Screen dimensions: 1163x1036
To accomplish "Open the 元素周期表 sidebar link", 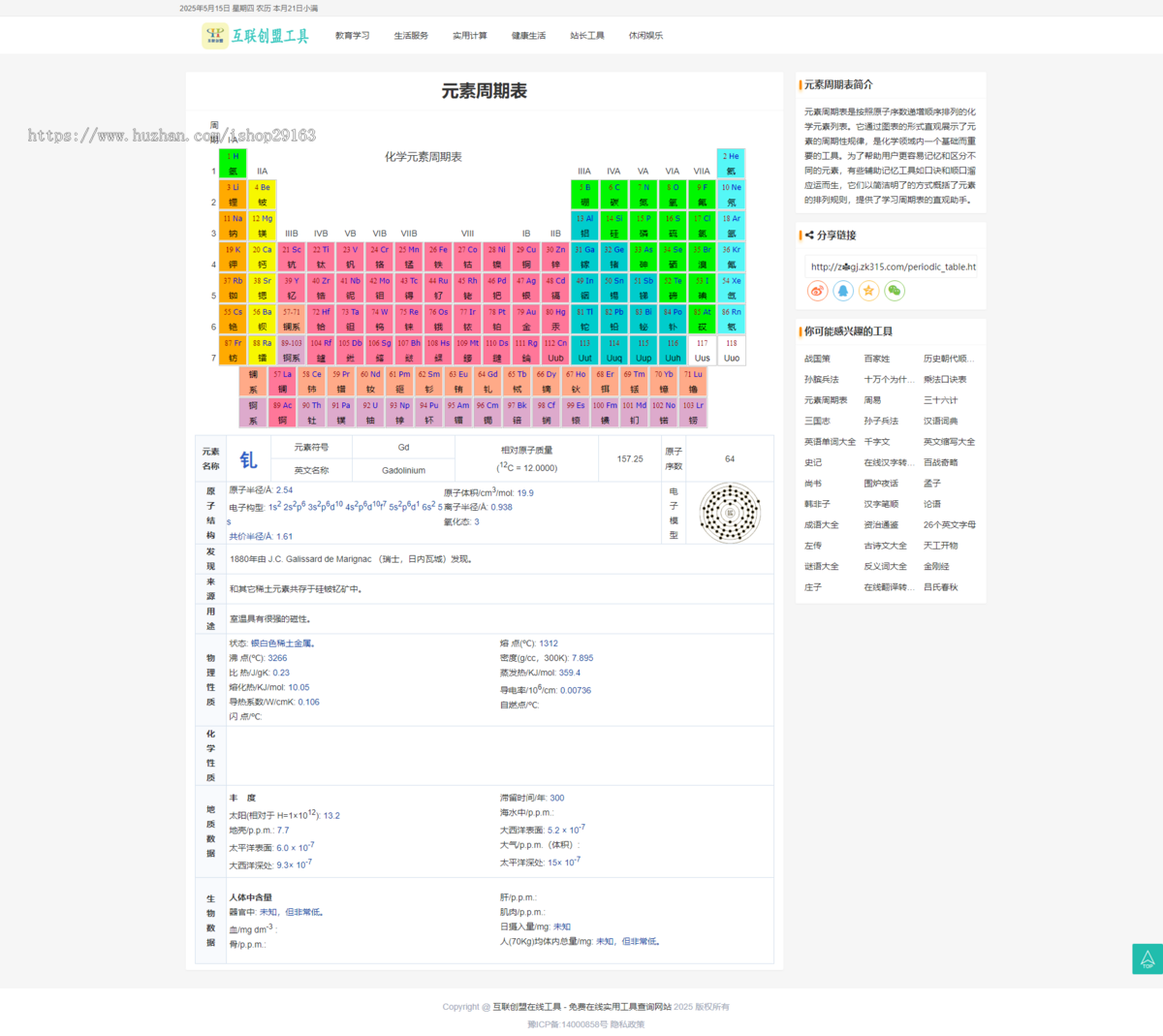I will 826,400.
